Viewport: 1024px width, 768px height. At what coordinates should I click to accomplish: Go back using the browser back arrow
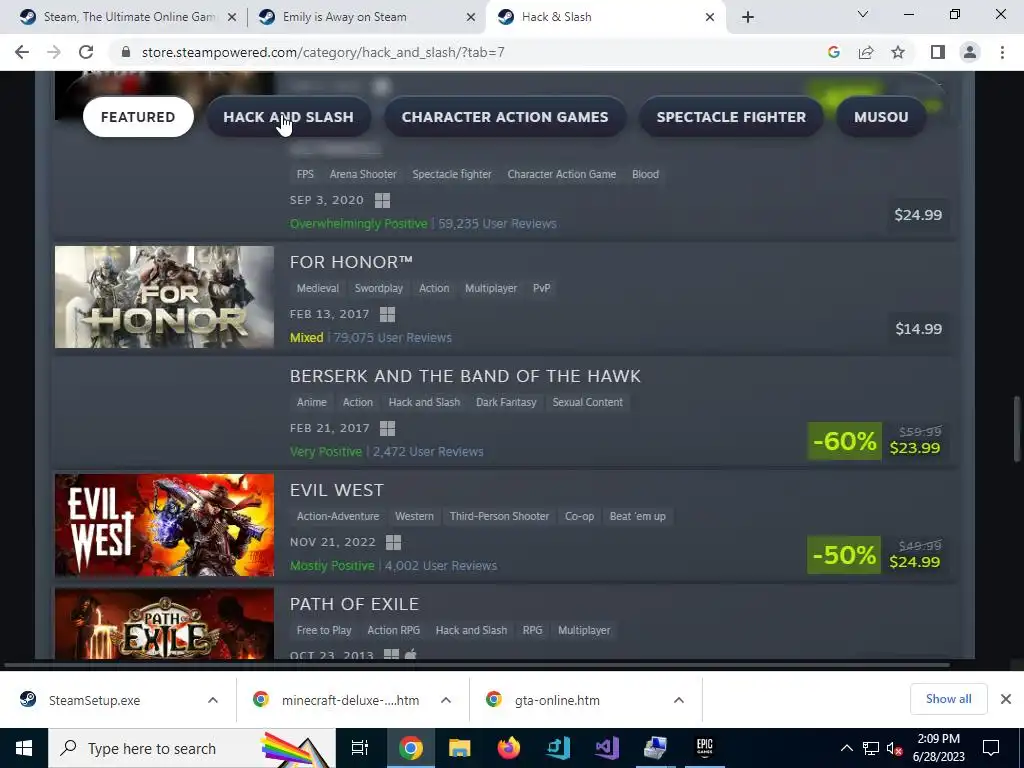[x=22, y=52]
